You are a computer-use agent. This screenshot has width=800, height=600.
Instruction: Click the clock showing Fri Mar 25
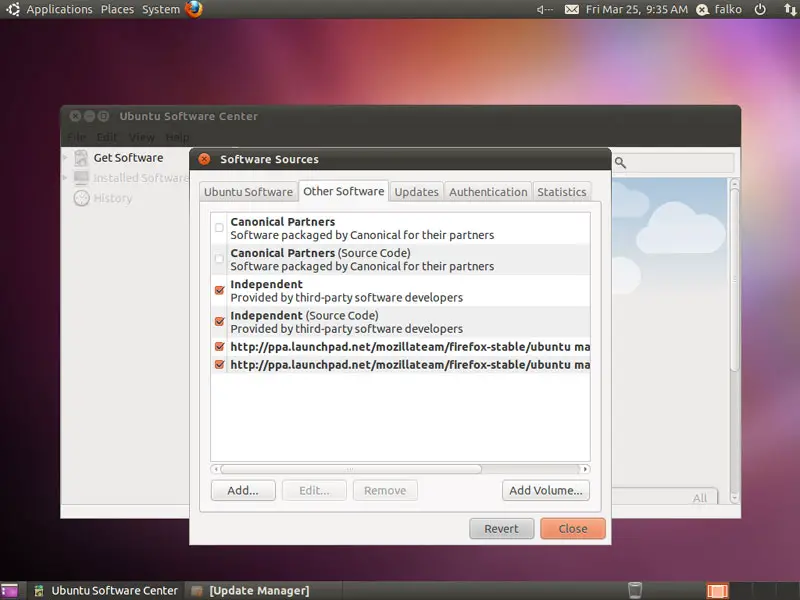(x=636, y=9)
